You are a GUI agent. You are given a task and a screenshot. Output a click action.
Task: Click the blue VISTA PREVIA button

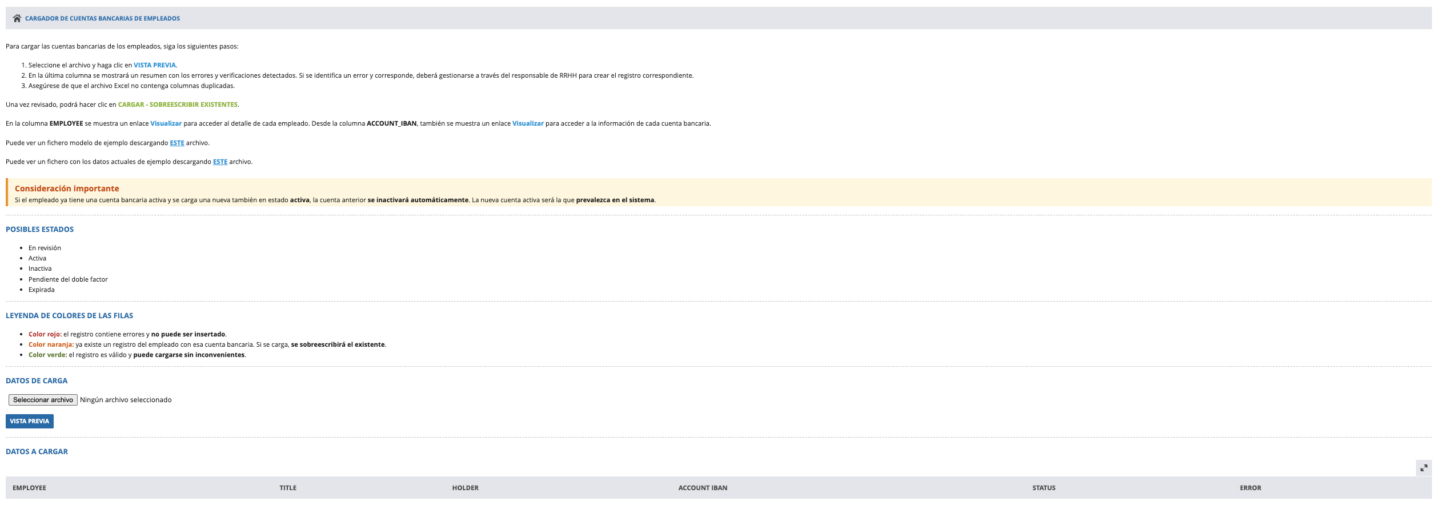(x=29, y=422)
